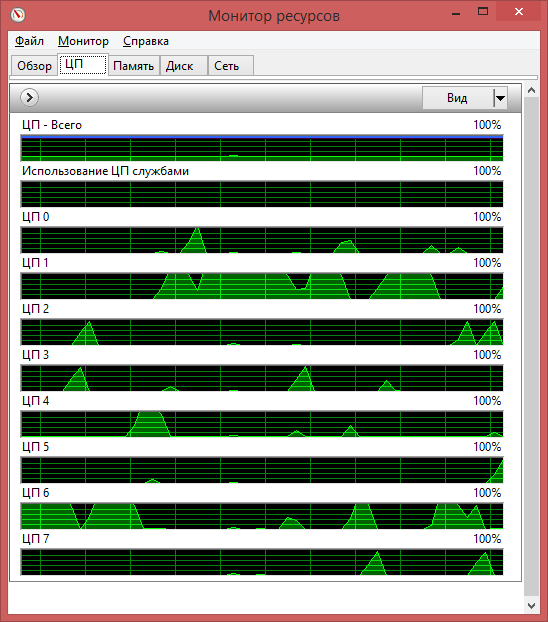Close the Монитор ресурсов window

click(x=519, y=12)
